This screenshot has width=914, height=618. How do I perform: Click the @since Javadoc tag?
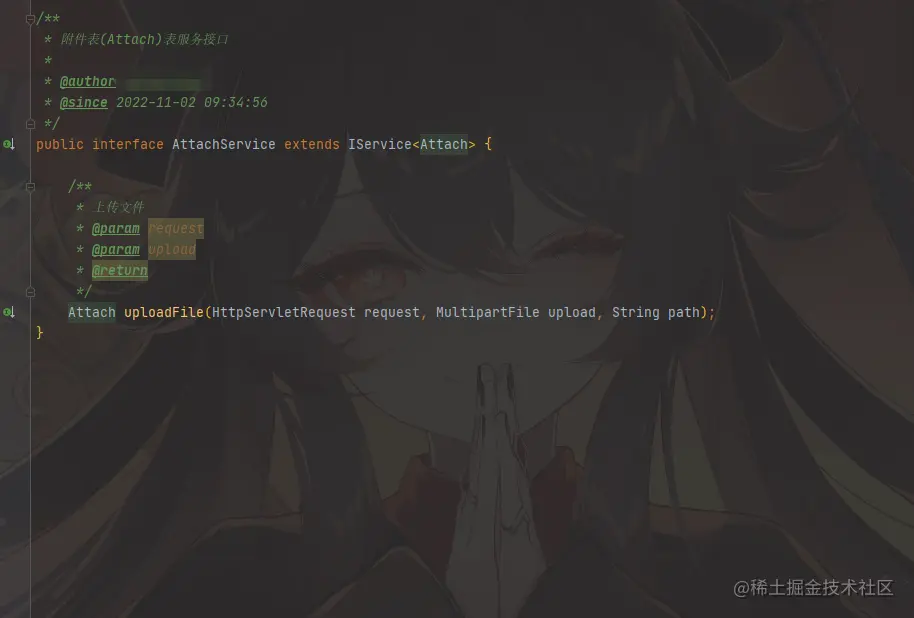(x=83, y=103)
